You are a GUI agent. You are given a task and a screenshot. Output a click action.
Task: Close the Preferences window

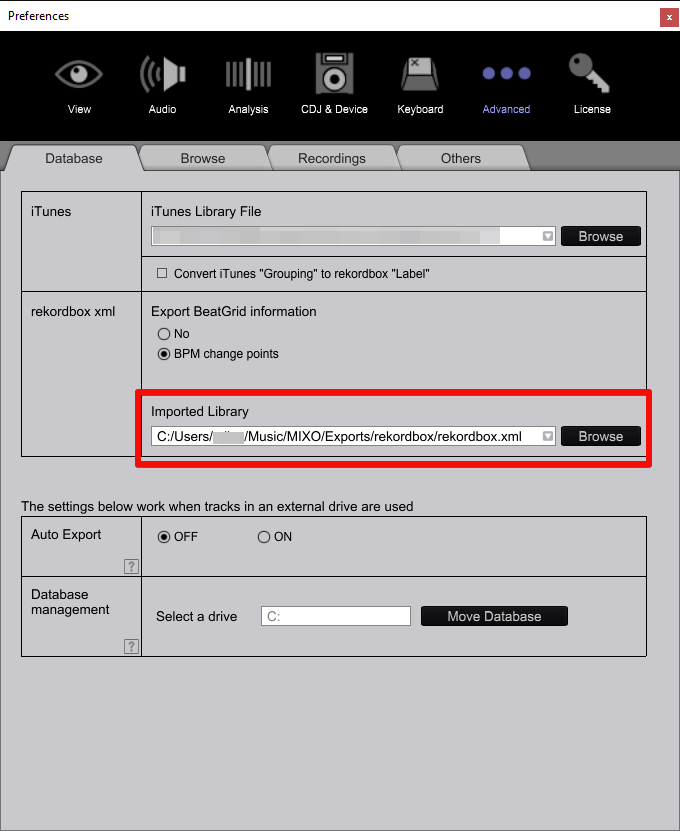point(669,17)
